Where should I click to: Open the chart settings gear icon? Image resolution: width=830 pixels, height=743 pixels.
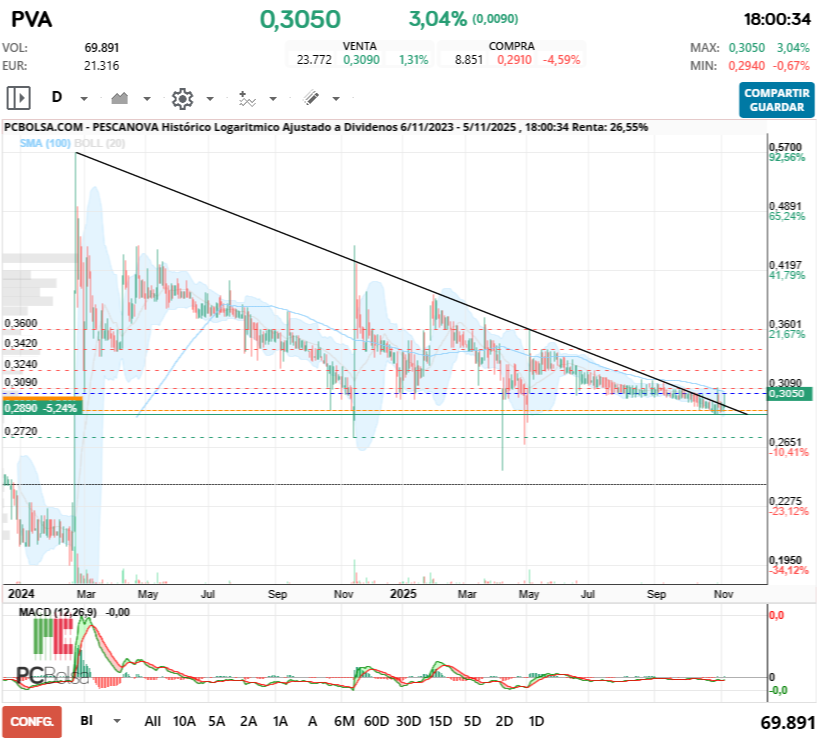point(181,97)
